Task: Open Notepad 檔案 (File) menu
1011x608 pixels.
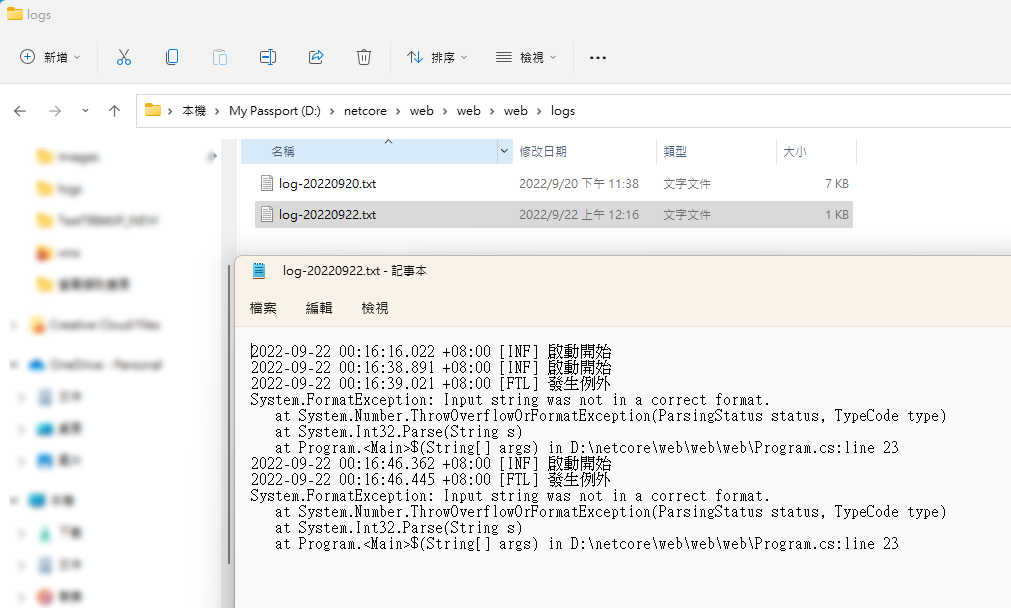Action: point(263,308)
